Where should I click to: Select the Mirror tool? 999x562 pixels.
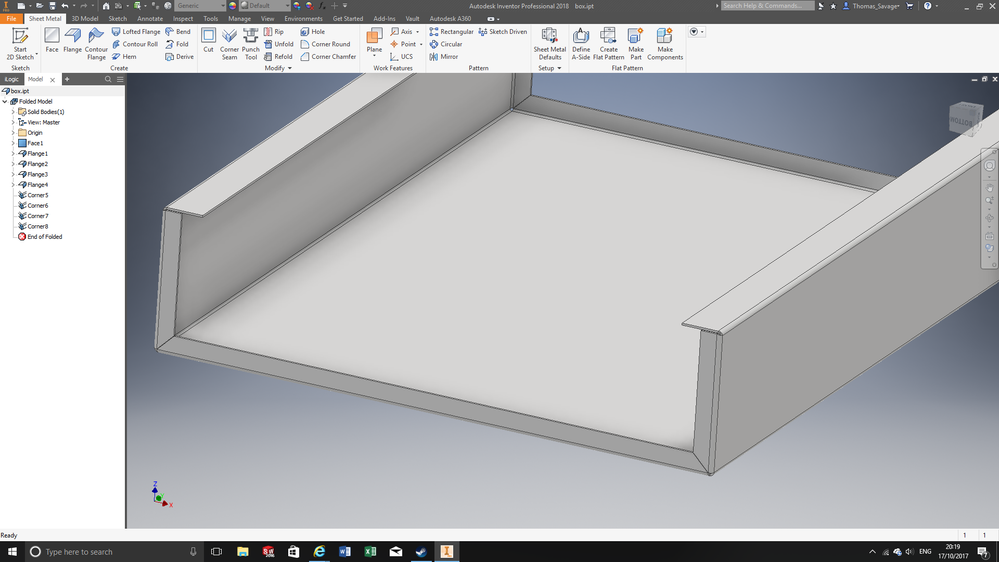443,57
